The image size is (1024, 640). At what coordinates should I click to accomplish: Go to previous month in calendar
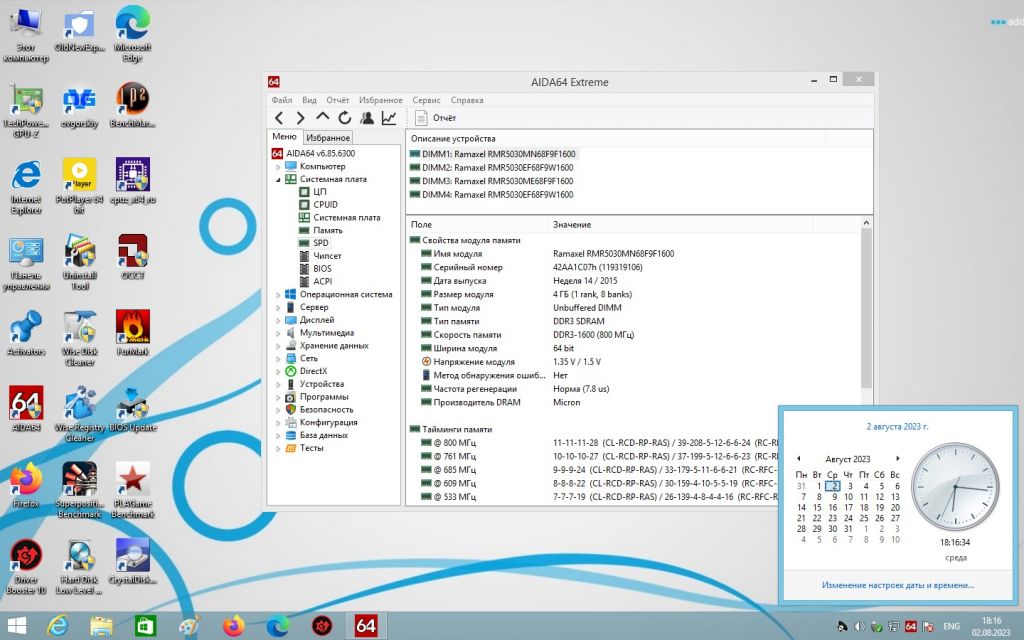798,458
